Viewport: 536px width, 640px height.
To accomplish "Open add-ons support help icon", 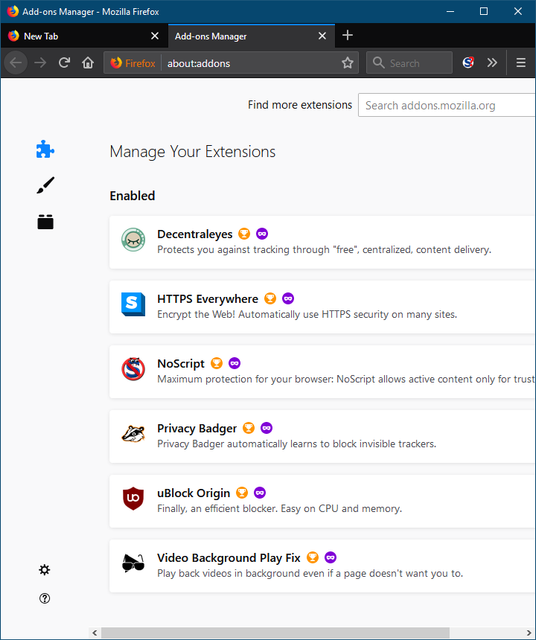I will pos(44,598).
